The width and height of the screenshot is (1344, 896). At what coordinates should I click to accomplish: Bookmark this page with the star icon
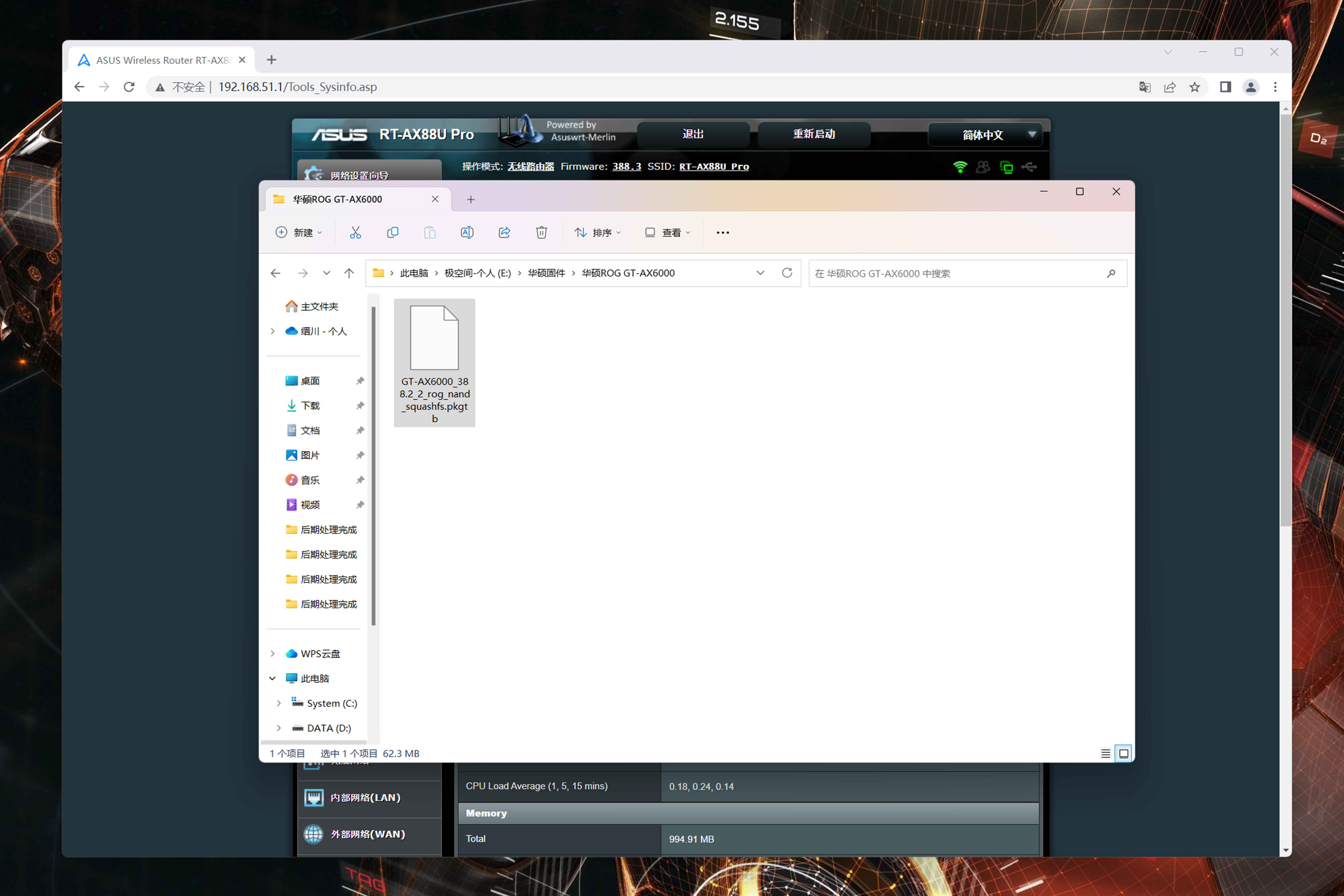1195,87
